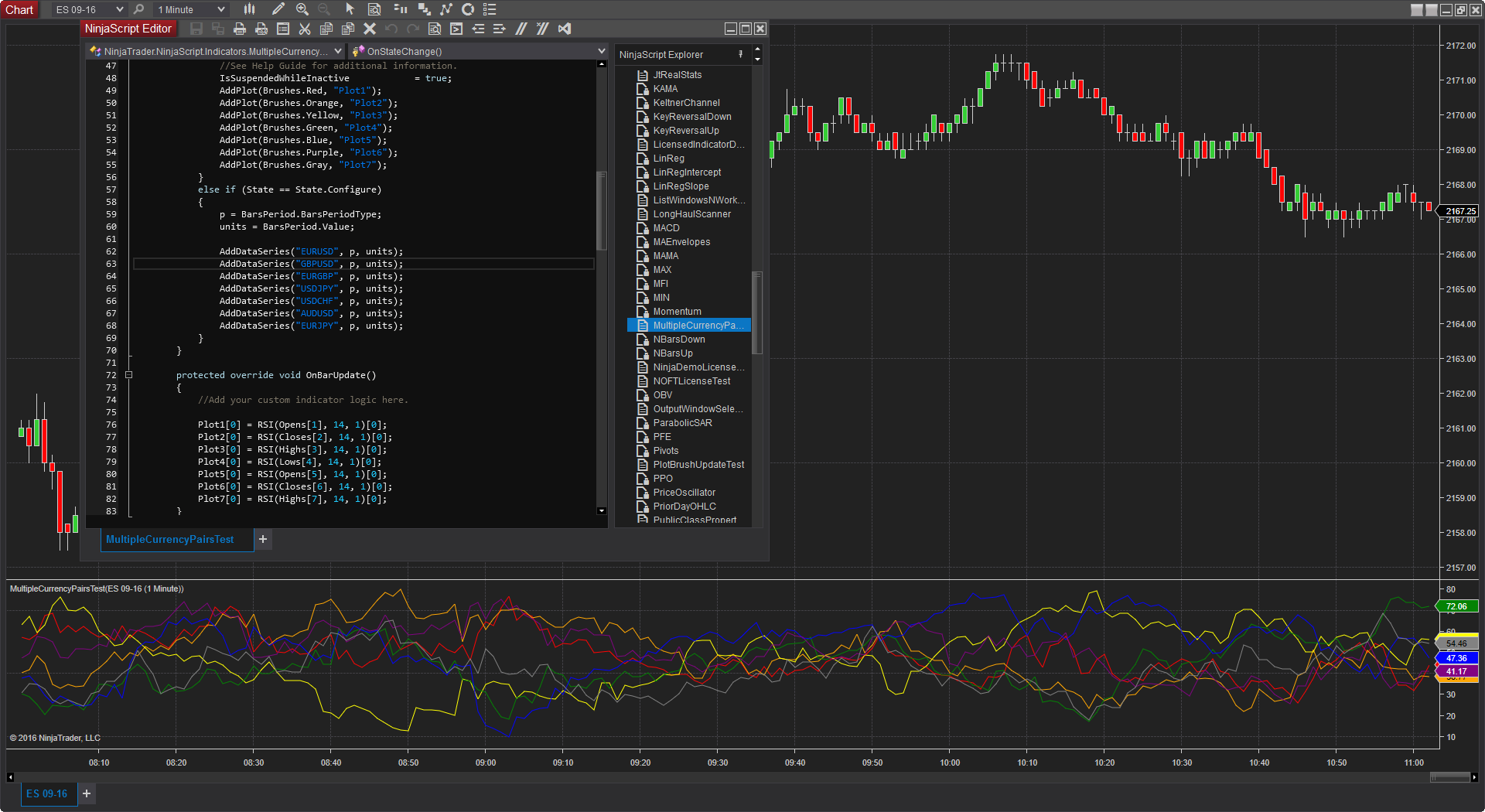1485x812 pixels.
Task: Click the code editor vertical scrollbar down arrow
Action: pyautogui.click(x=602, y=511)
